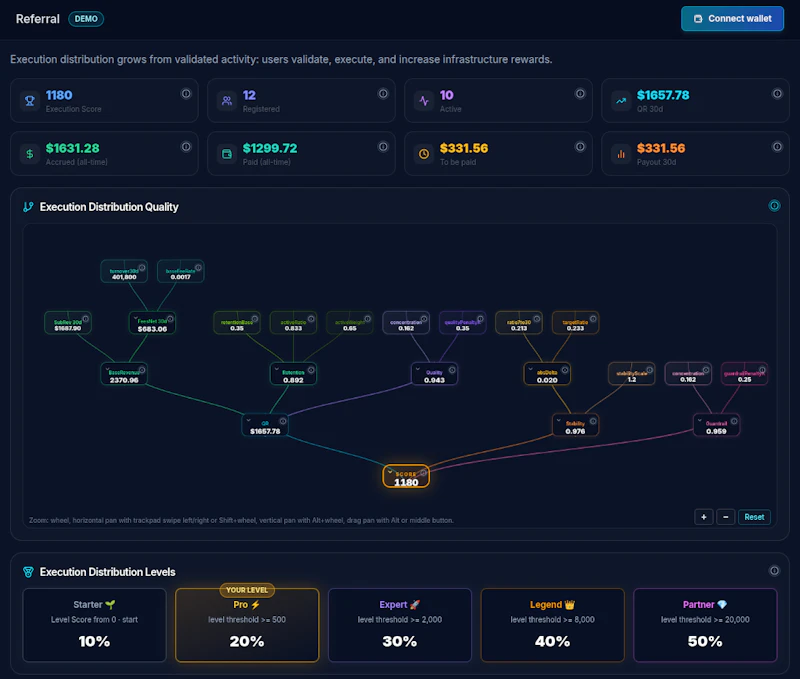
Task: Click Execution Distribution Levels info icon
Action: tap(774, 571)
